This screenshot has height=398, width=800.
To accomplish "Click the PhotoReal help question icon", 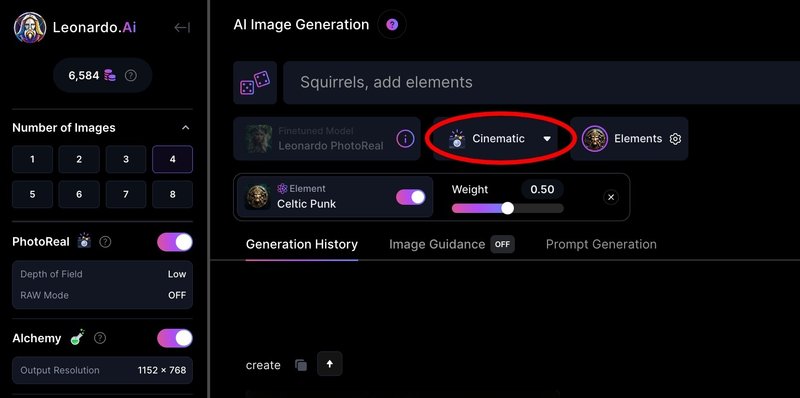I will [x=105, y=242].
